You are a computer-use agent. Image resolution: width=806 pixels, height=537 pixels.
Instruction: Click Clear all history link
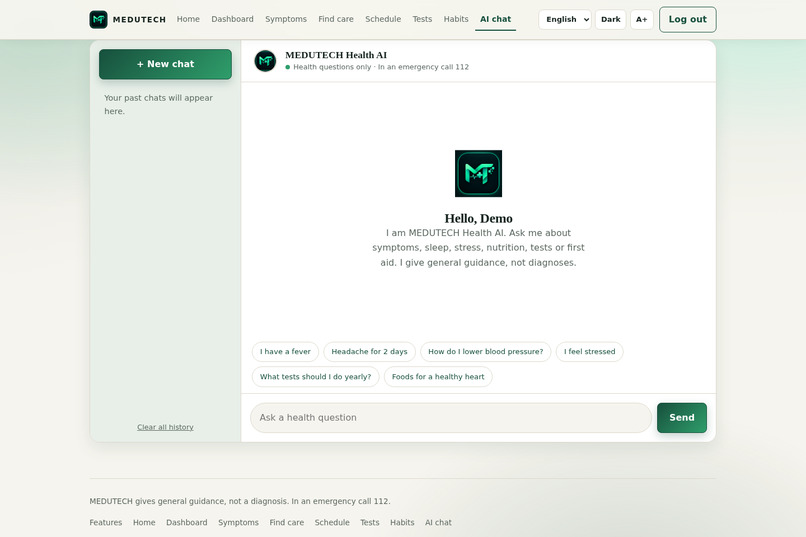click(165, 427)
